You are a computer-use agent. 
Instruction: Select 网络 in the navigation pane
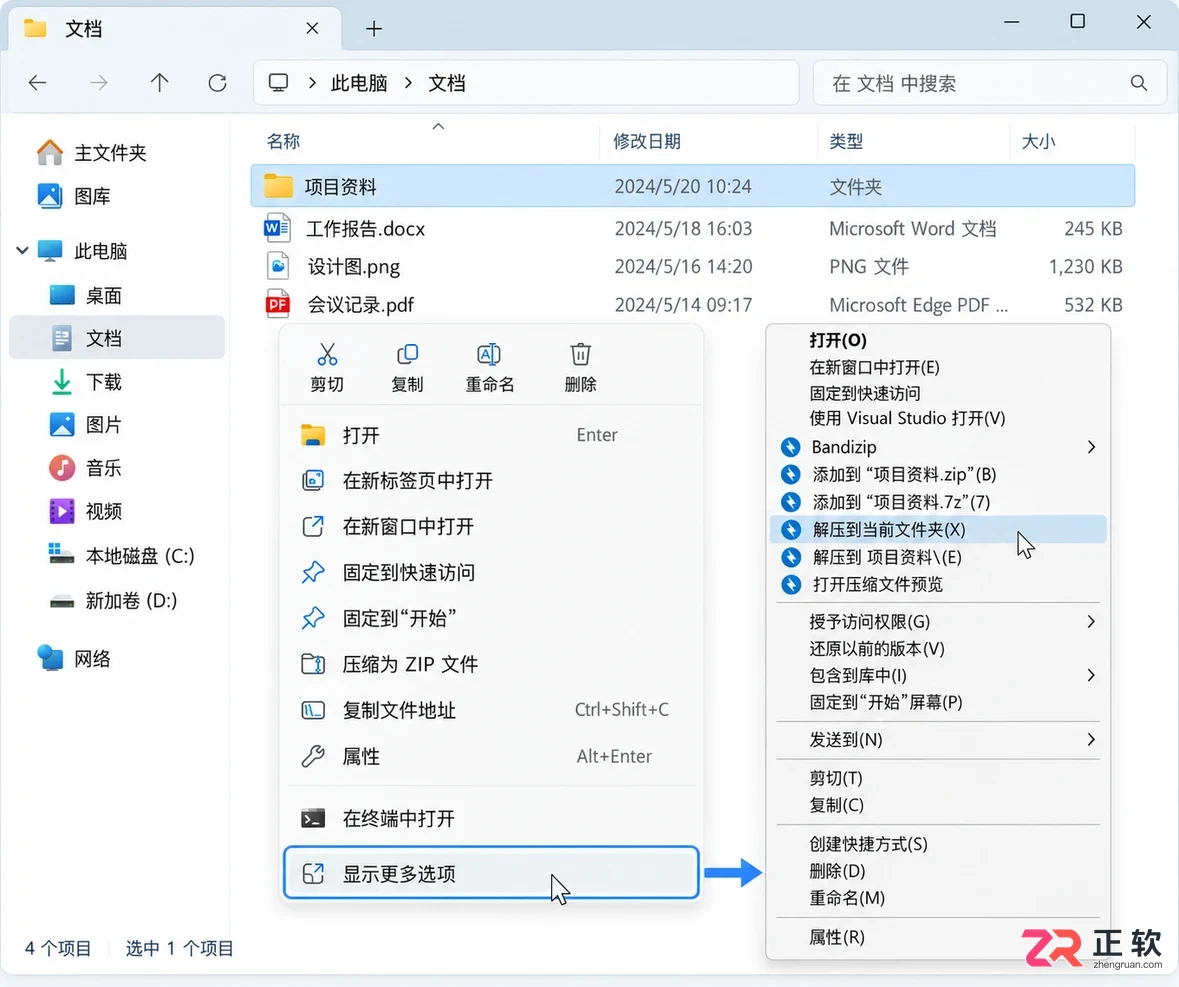[x=74, y=659]
